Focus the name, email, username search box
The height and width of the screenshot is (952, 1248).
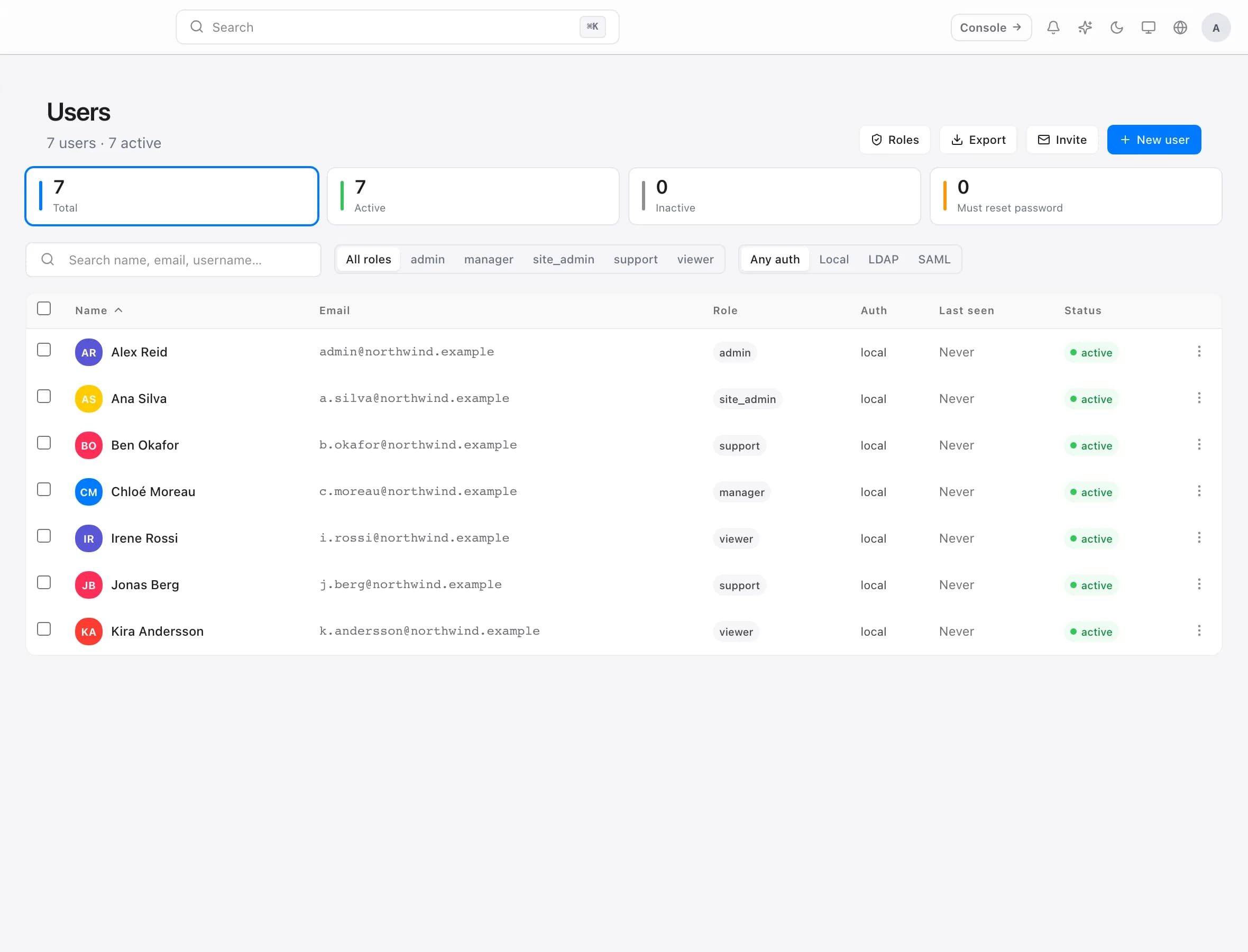[x=173, y=260]
